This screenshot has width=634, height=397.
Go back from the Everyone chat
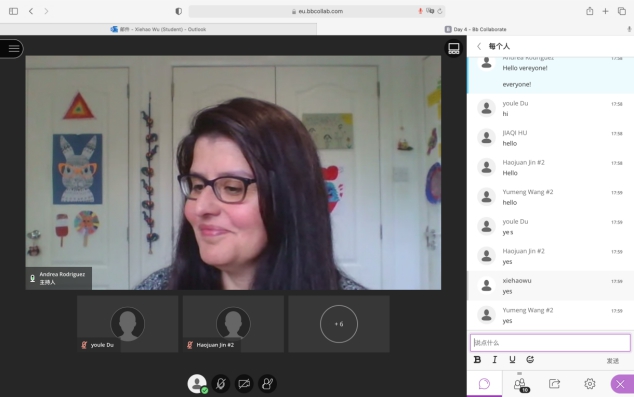pyautogui.click(x=479, y=46)
